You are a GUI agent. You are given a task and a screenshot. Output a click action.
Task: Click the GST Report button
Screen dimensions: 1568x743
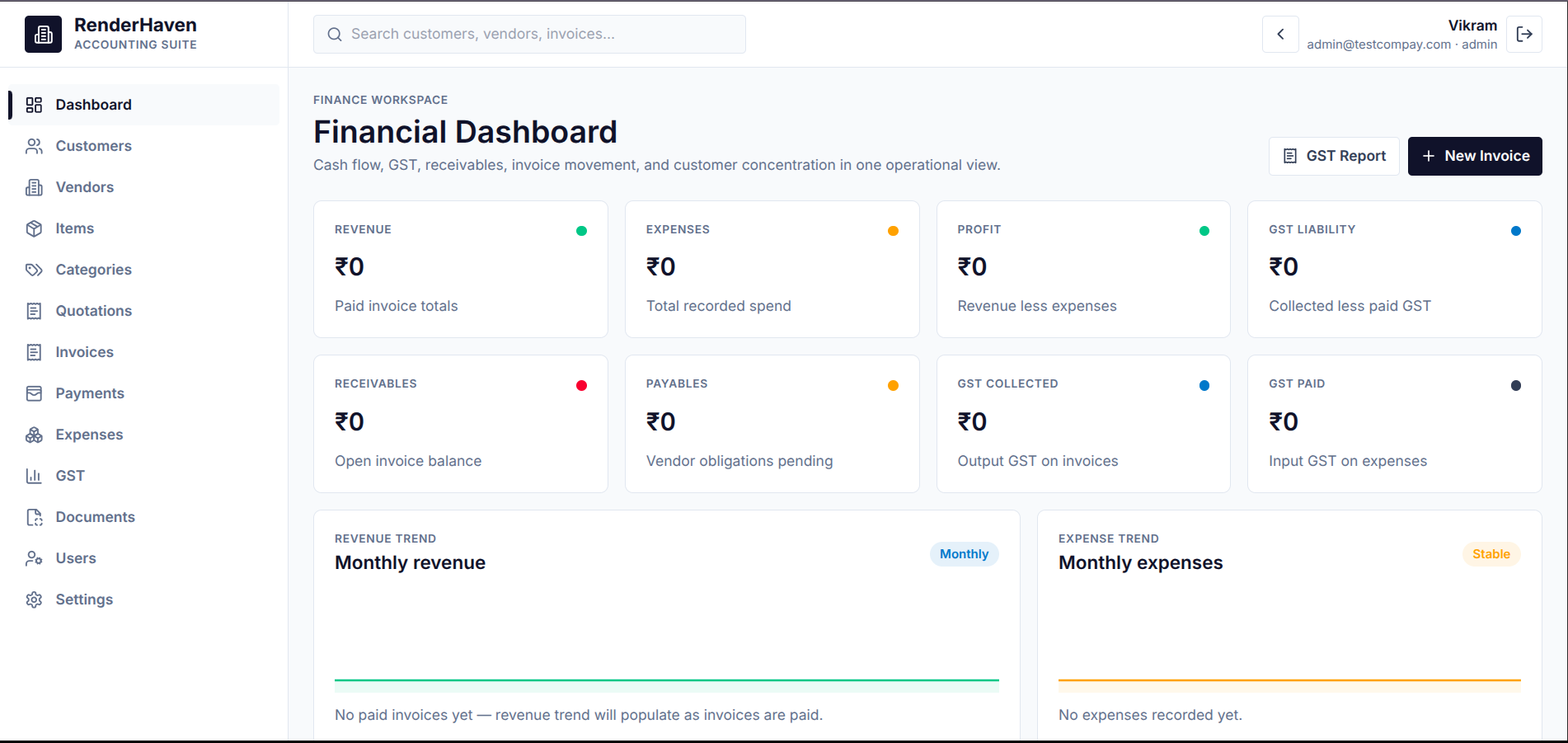[x=1334, y=156]
